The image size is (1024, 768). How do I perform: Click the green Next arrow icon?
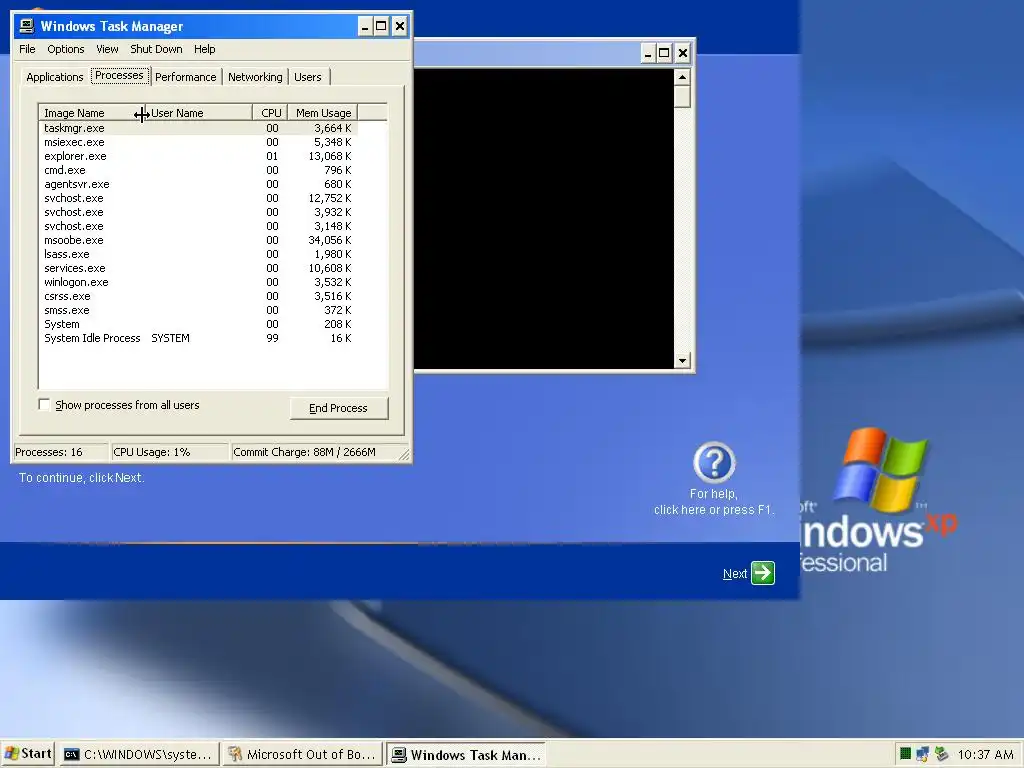click(763, 573)
